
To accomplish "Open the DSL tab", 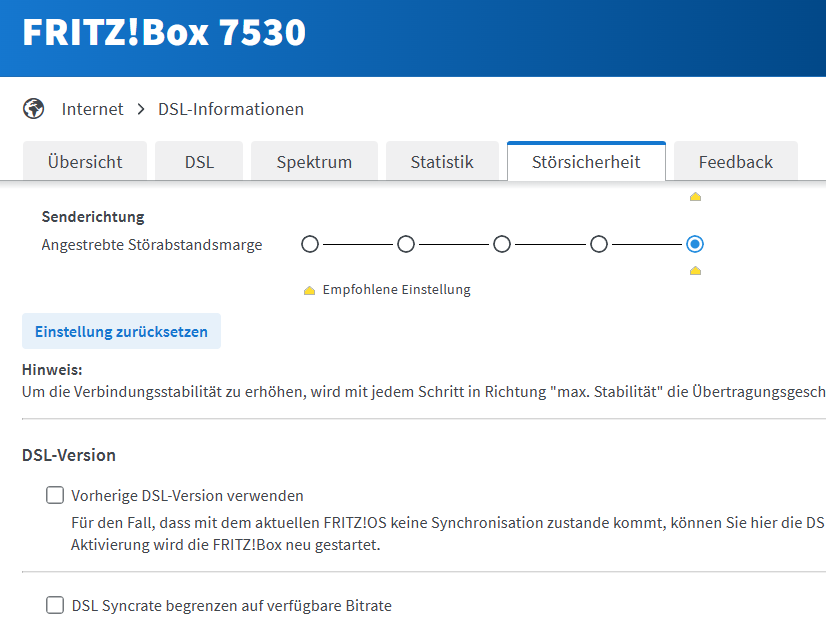I will point(199,161).
